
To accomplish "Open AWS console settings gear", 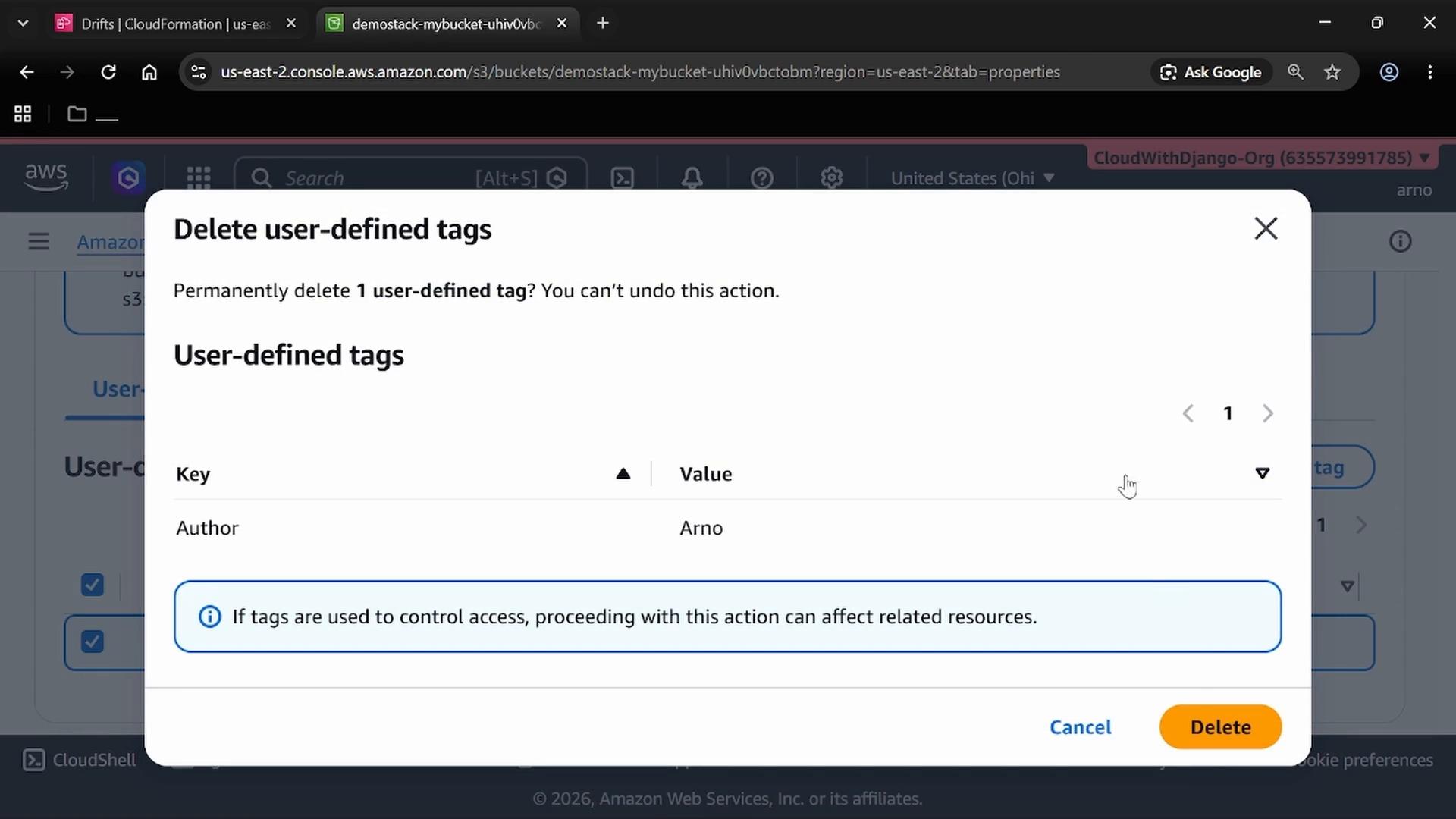I will (x=832, y=178).
